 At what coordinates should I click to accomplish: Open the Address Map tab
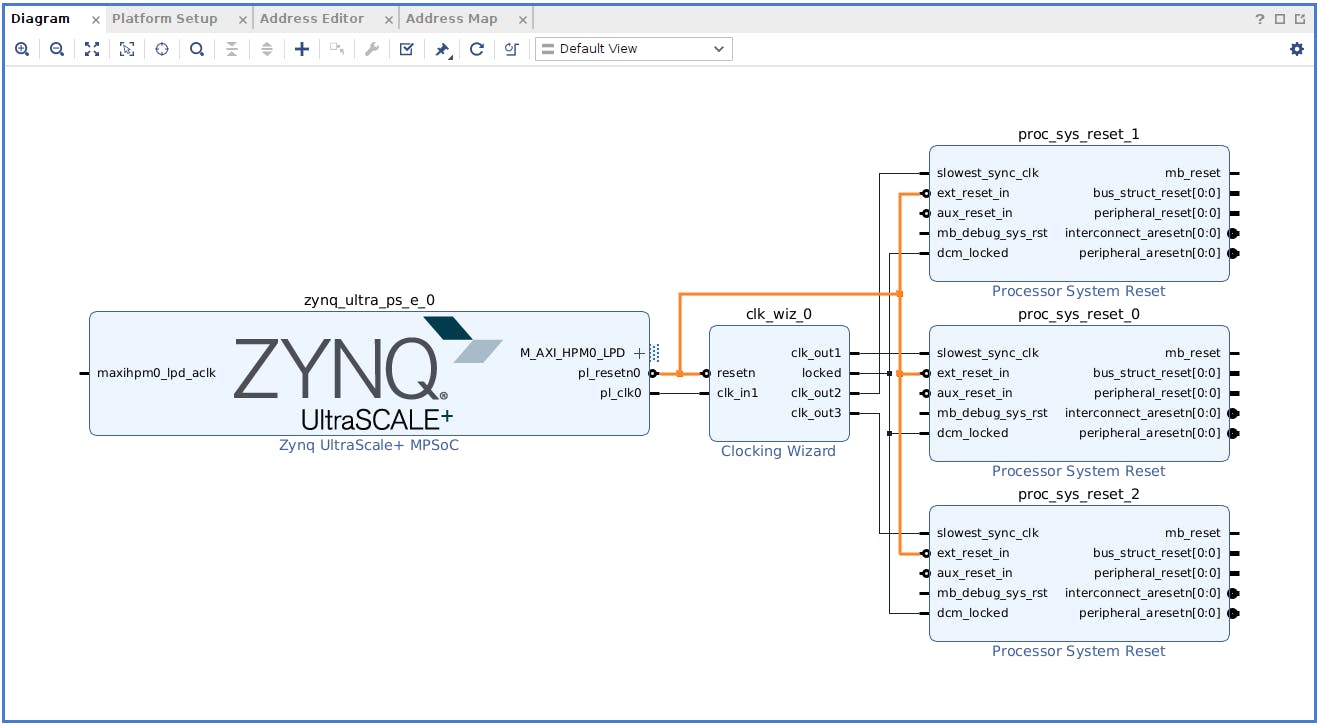(x=452, y=19)
